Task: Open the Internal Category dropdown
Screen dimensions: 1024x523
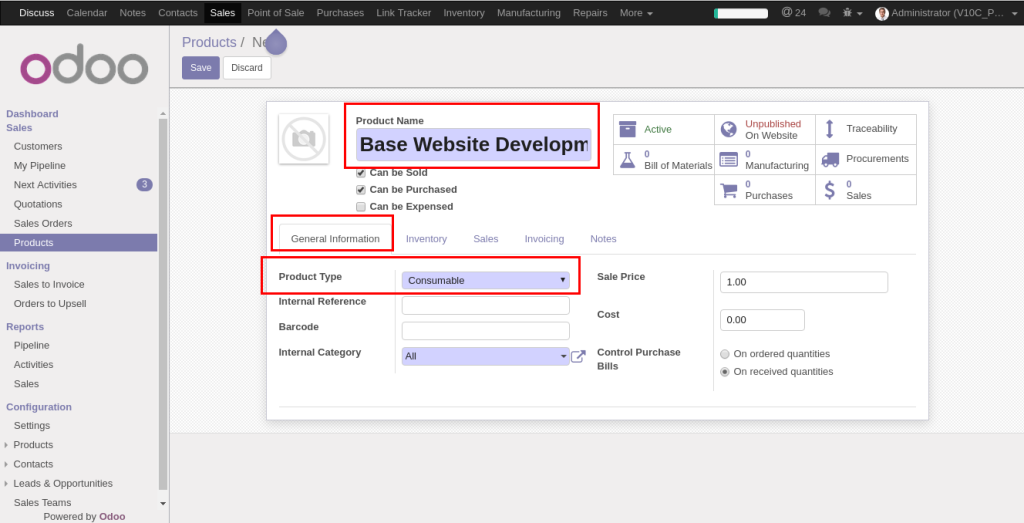Action: [485, 356]
